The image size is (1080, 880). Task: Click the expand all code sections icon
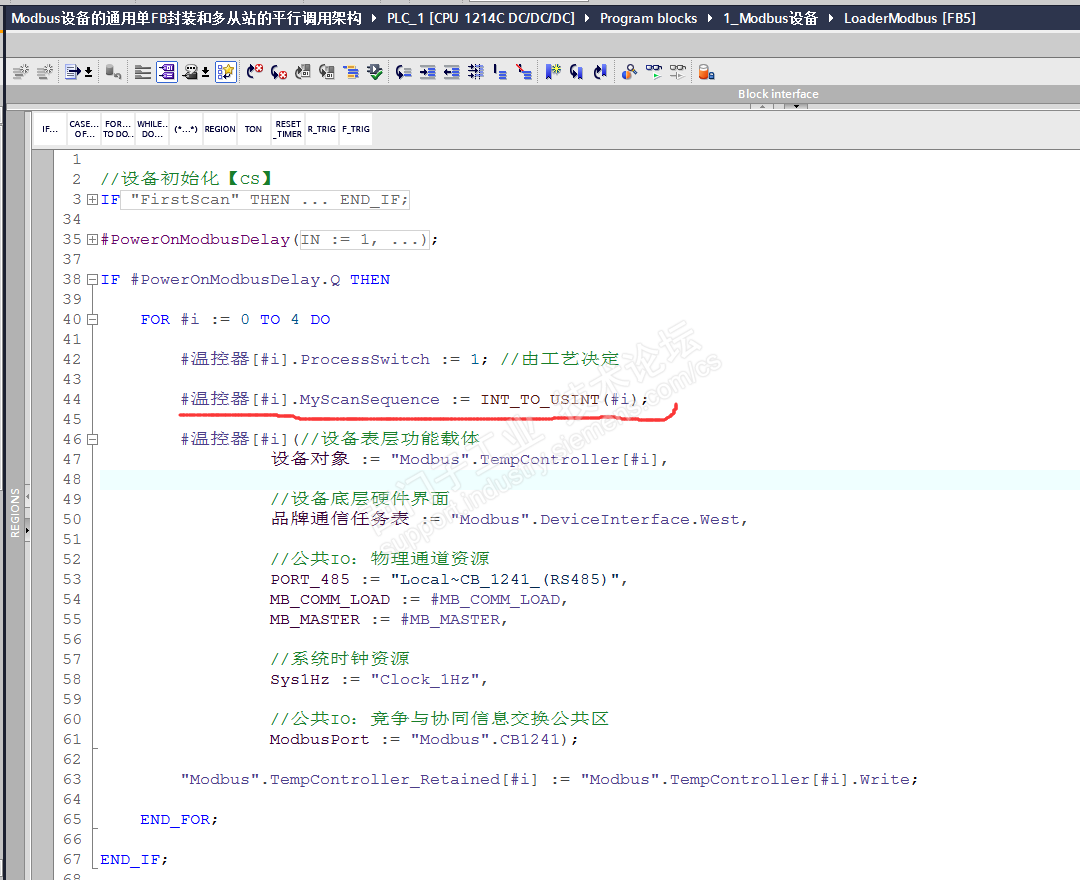(x=143, y=72)
